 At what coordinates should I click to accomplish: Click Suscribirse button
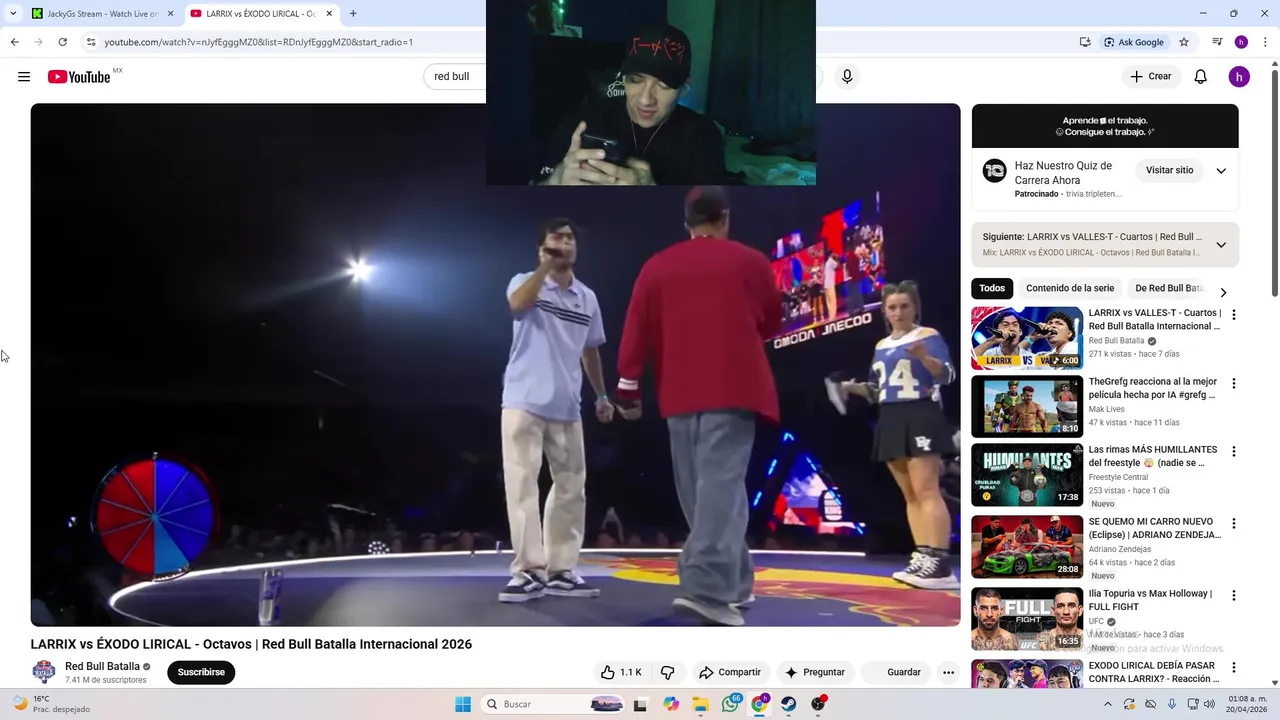(201, 672)
